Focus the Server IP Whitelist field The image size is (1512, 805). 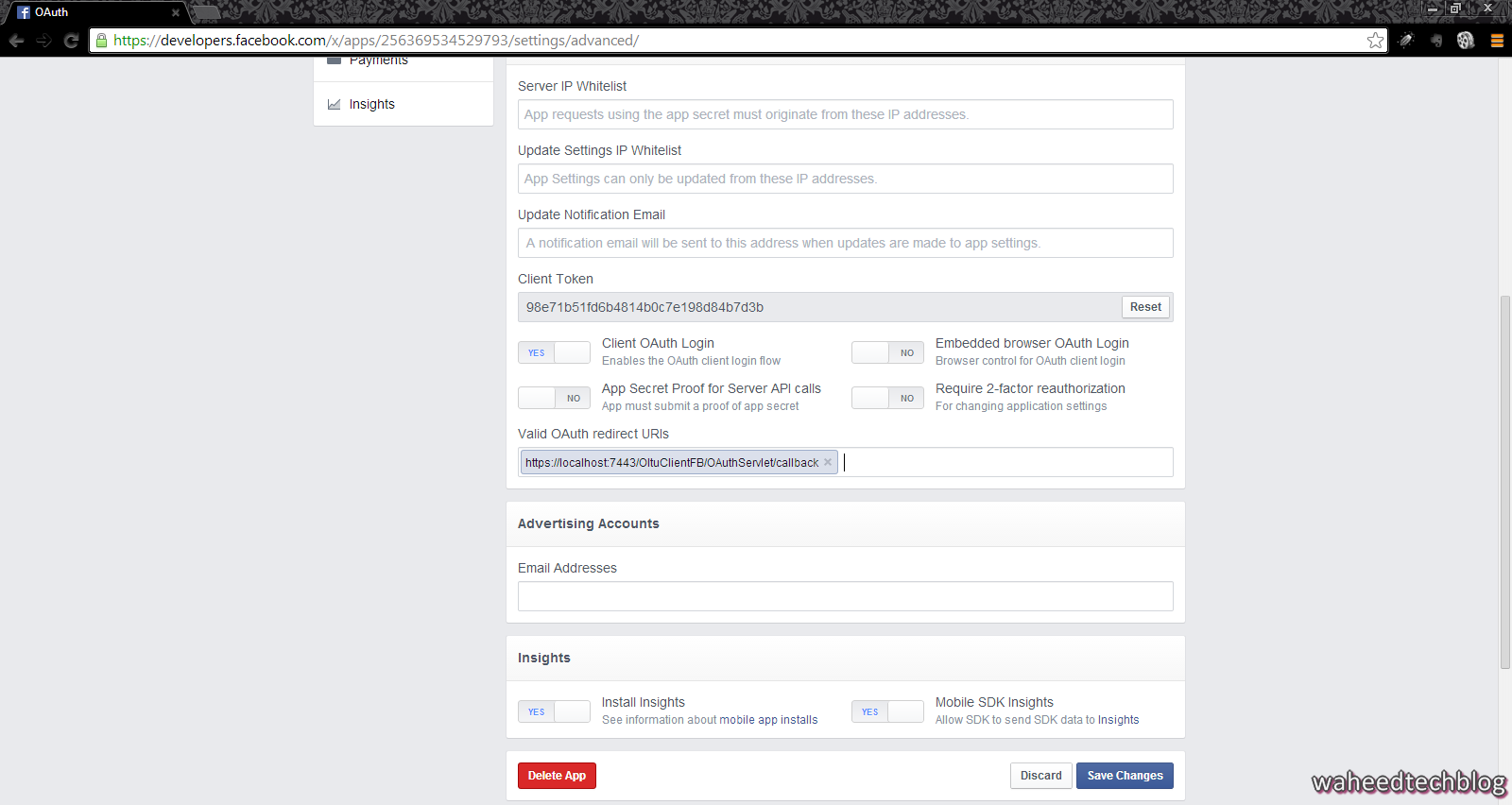[846, 114]
